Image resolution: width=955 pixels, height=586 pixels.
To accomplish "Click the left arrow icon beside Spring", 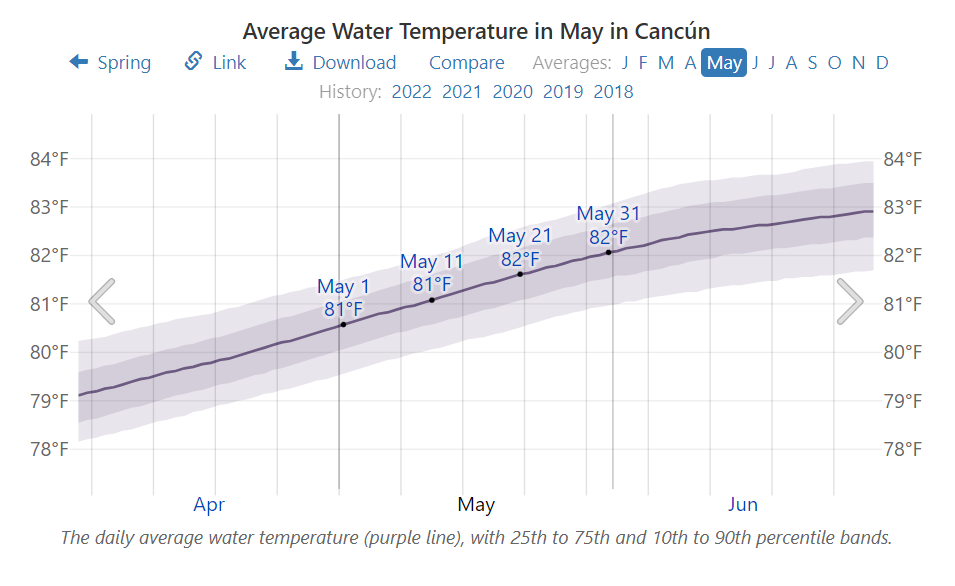I will [79, 62].
